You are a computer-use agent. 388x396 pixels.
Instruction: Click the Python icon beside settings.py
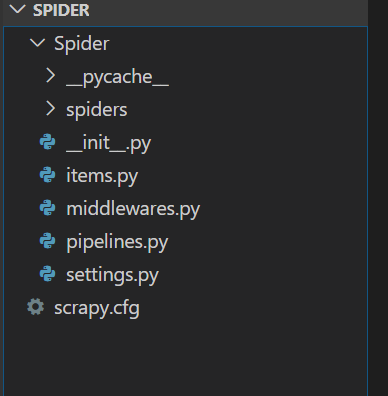(x=48, y=274)
